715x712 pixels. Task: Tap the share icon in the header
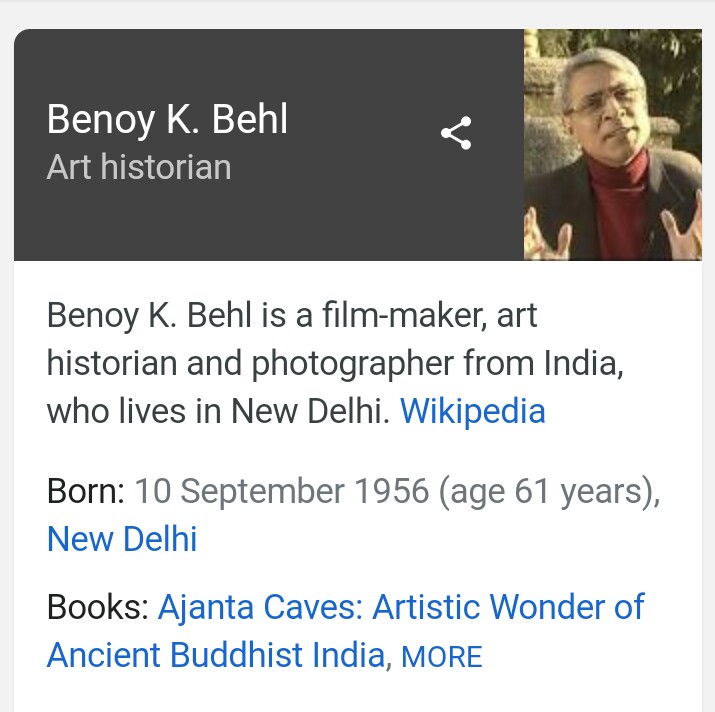click(456, 133)
